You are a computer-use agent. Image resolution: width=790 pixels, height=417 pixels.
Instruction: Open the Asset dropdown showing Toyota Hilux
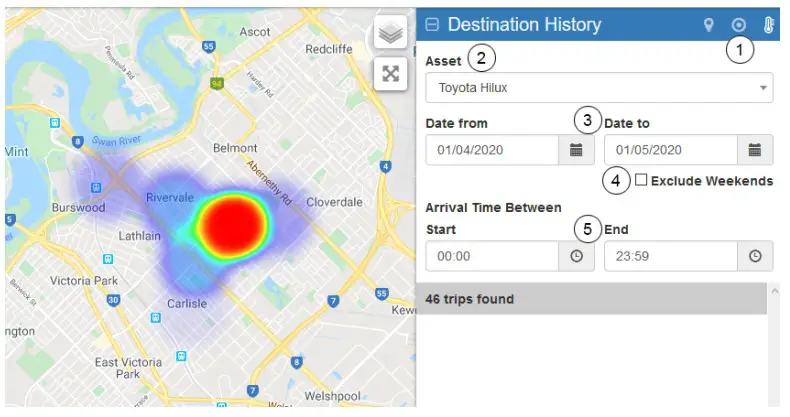[599, 88]
